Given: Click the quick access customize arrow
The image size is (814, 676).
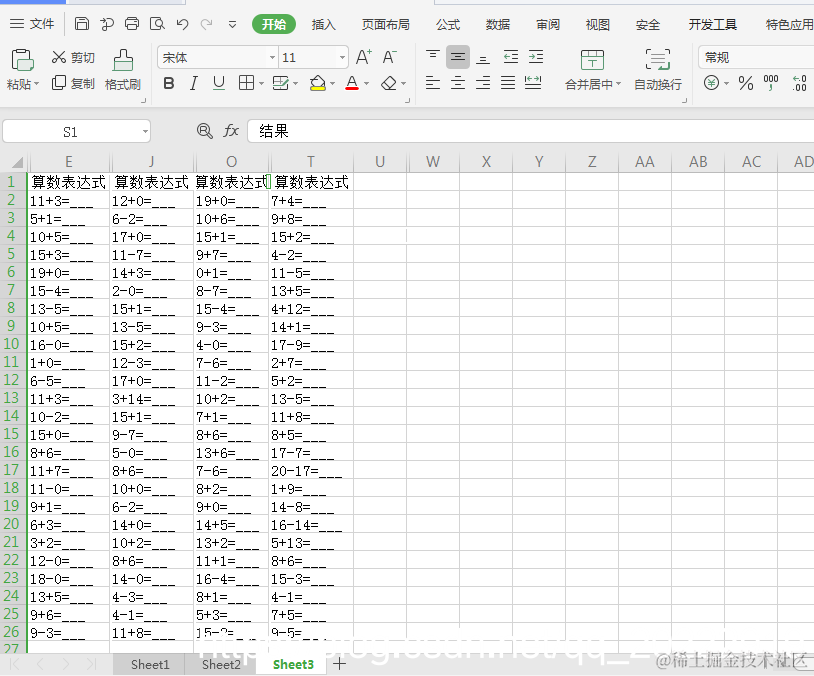Looking at the screenshot, I should 233,24.
